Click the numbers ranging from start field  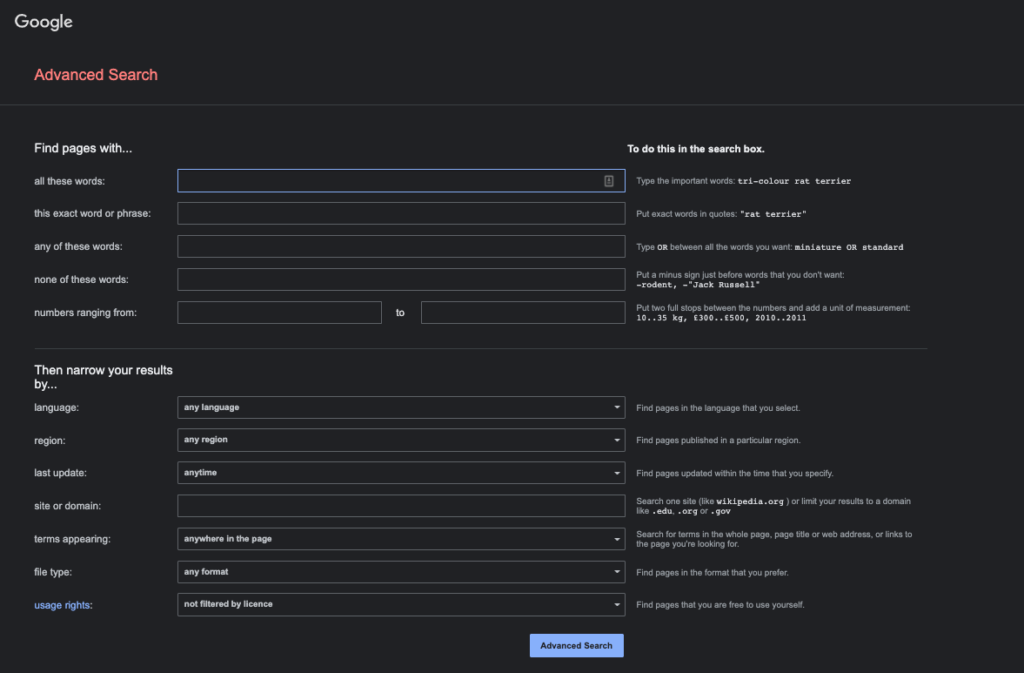[x=279, y=313]
